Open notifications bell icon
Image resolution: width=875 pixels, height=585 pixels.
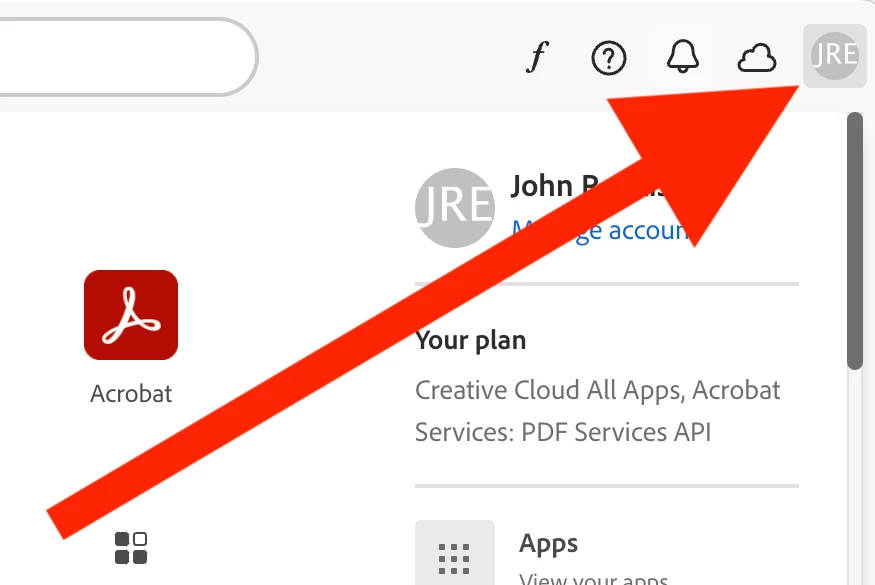point(682,56)
